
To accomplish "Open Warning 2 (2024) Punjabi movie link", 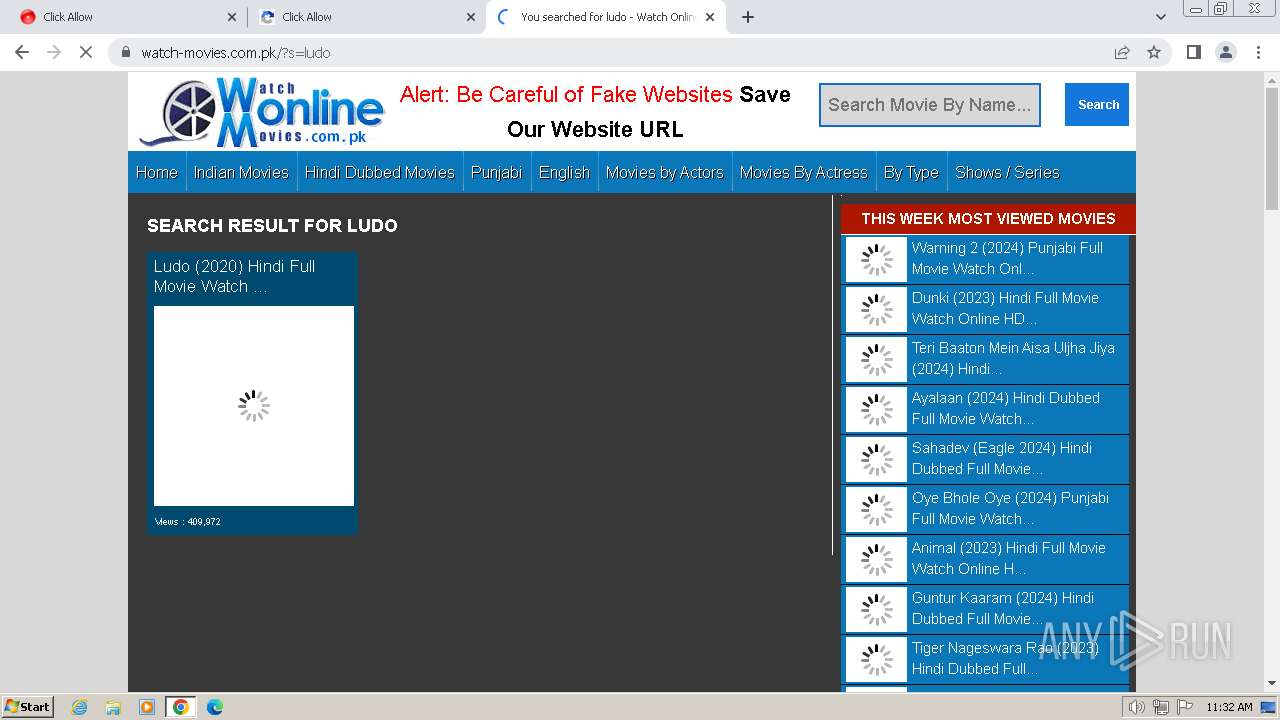I will (1007, 258).
